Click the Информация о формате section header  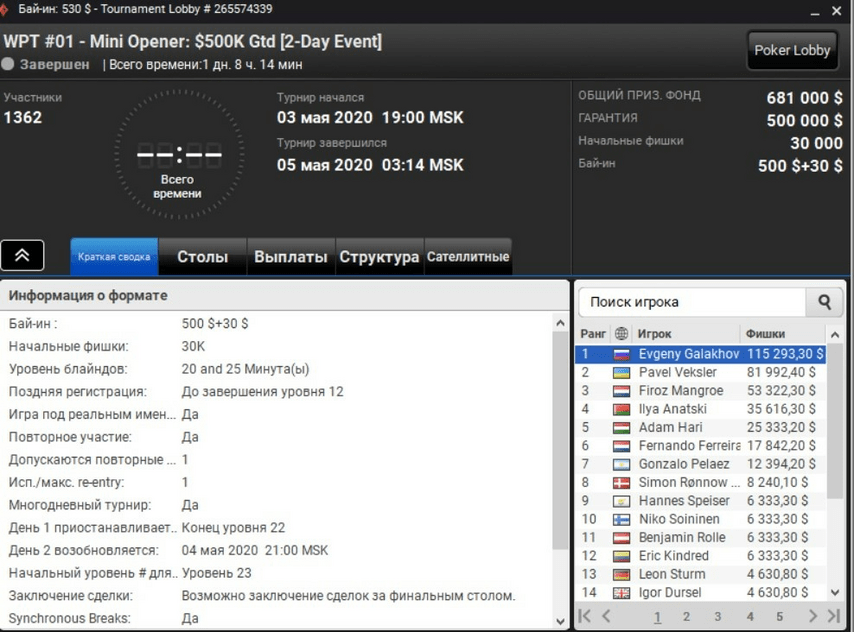pos(284,296)
